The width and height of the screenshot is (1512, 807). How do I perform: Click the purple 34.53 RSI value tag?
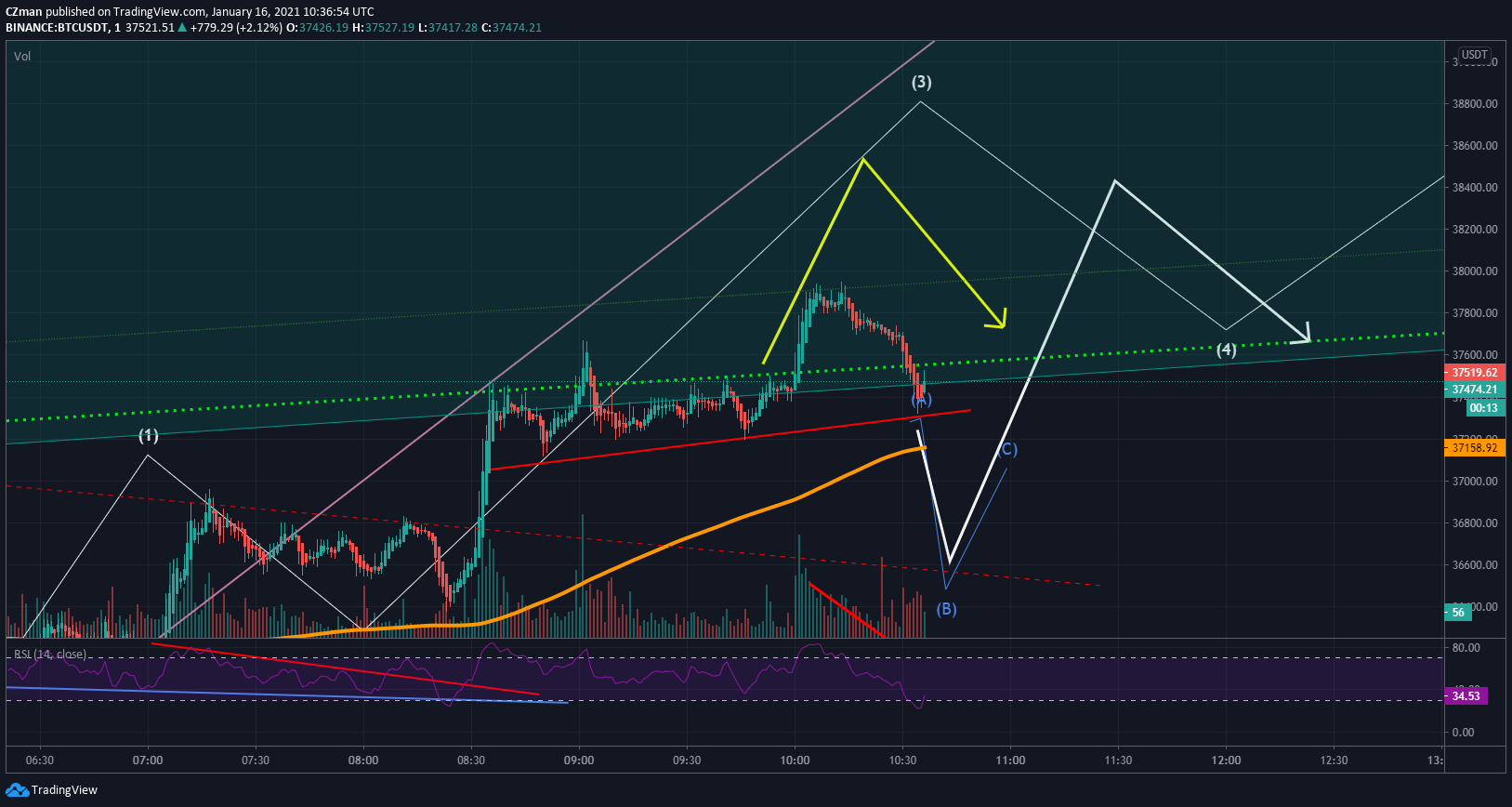tap(1466, 696)
